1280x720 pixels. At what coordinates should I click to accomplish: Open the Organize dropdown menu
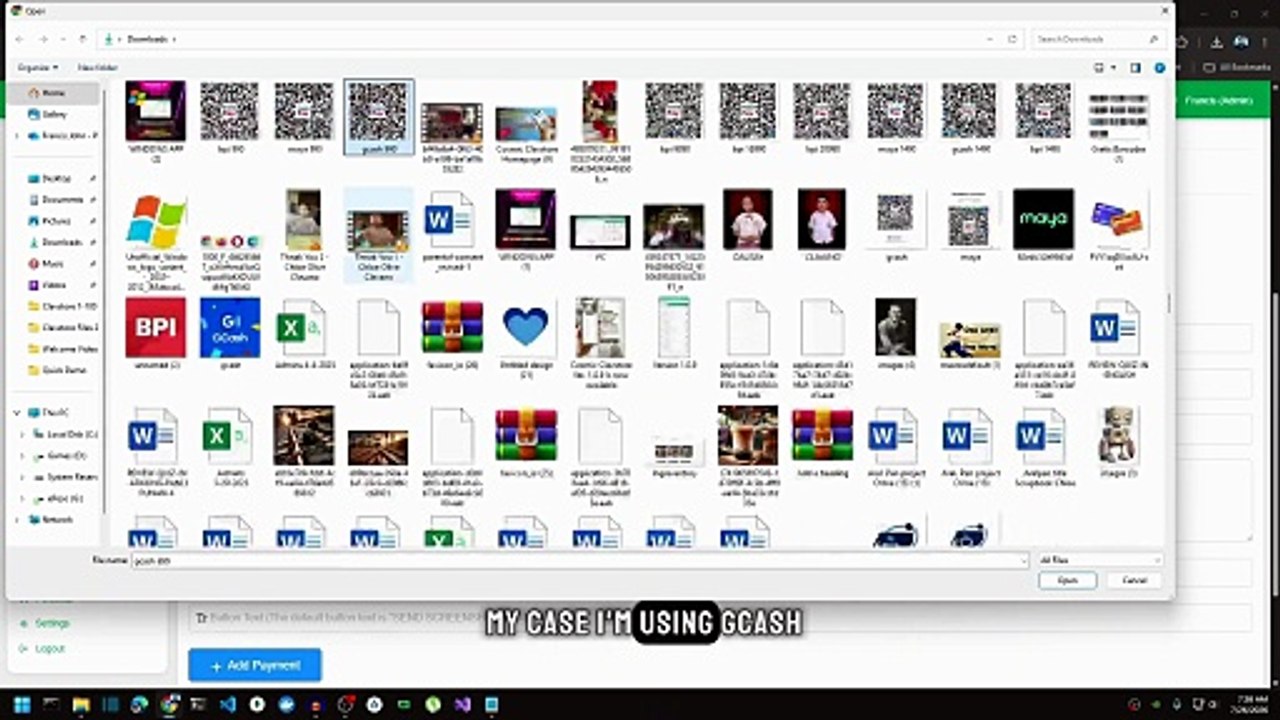coord(38,68)
